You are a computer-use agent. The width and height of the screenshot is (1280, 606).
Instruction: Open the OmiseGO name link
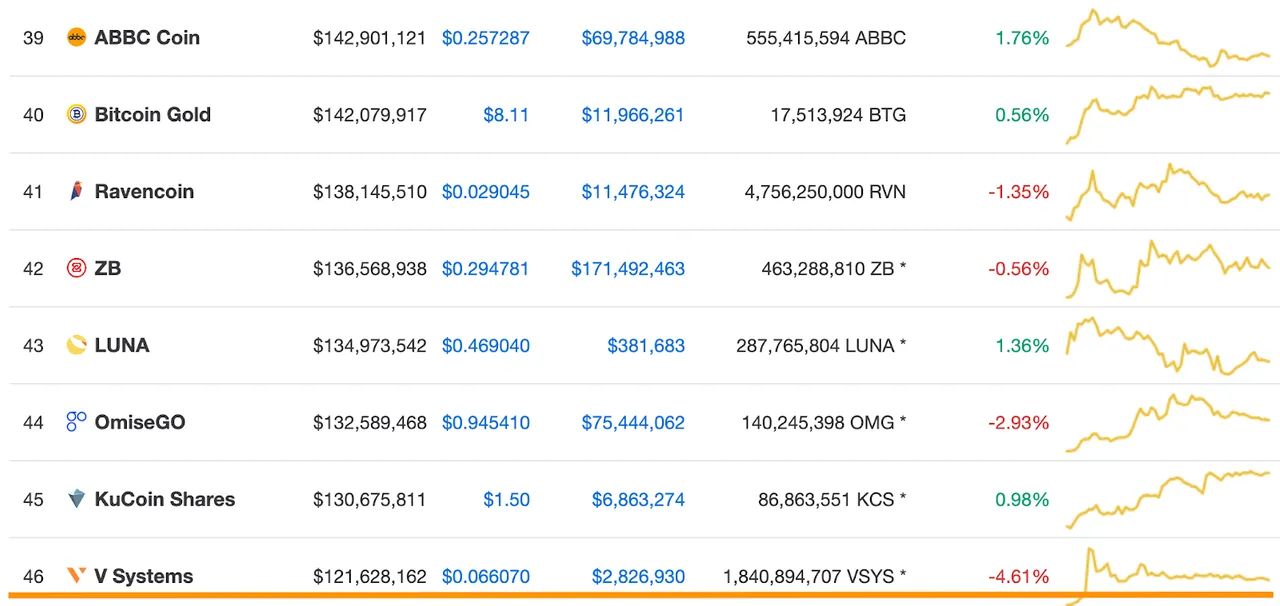140,423
